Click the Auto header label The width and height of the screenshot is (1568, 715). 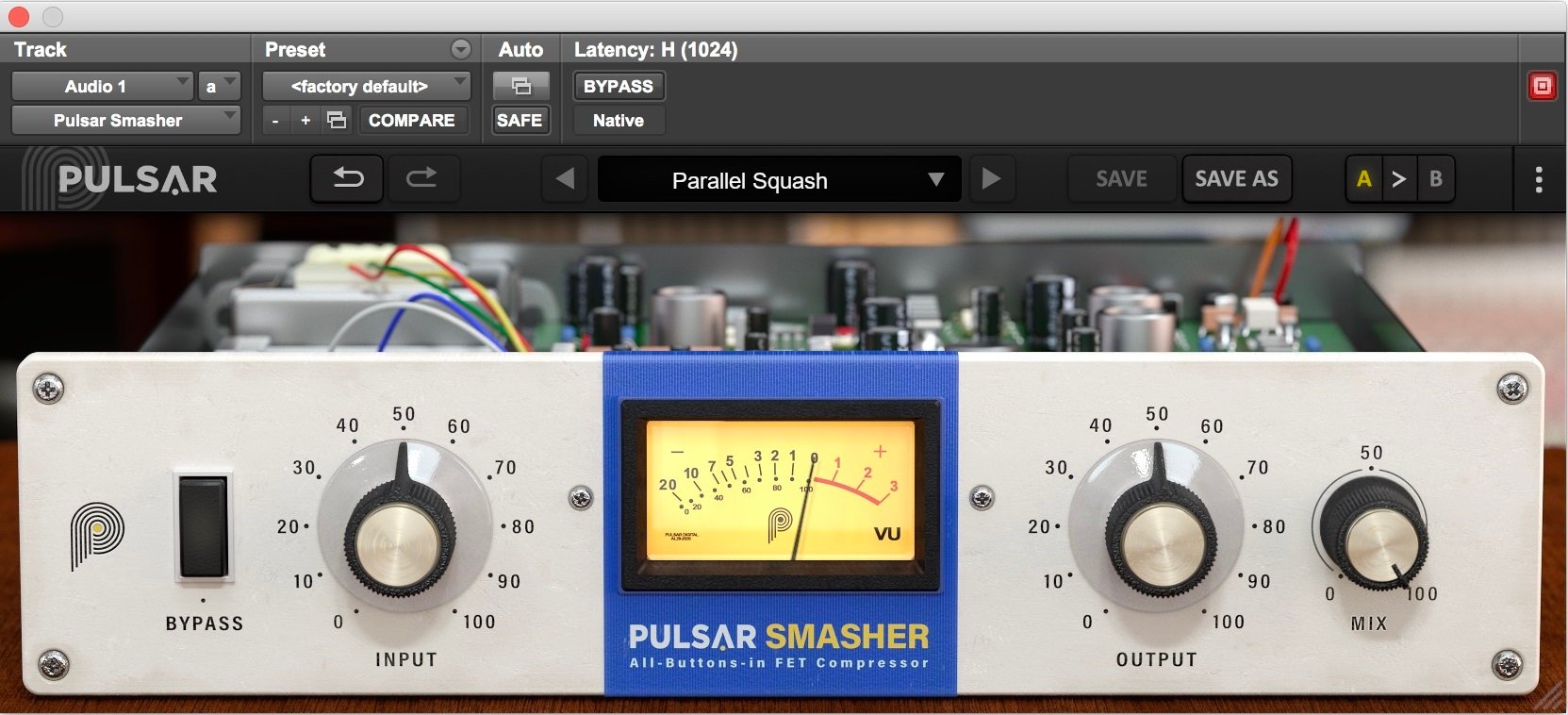pos(520,49)
